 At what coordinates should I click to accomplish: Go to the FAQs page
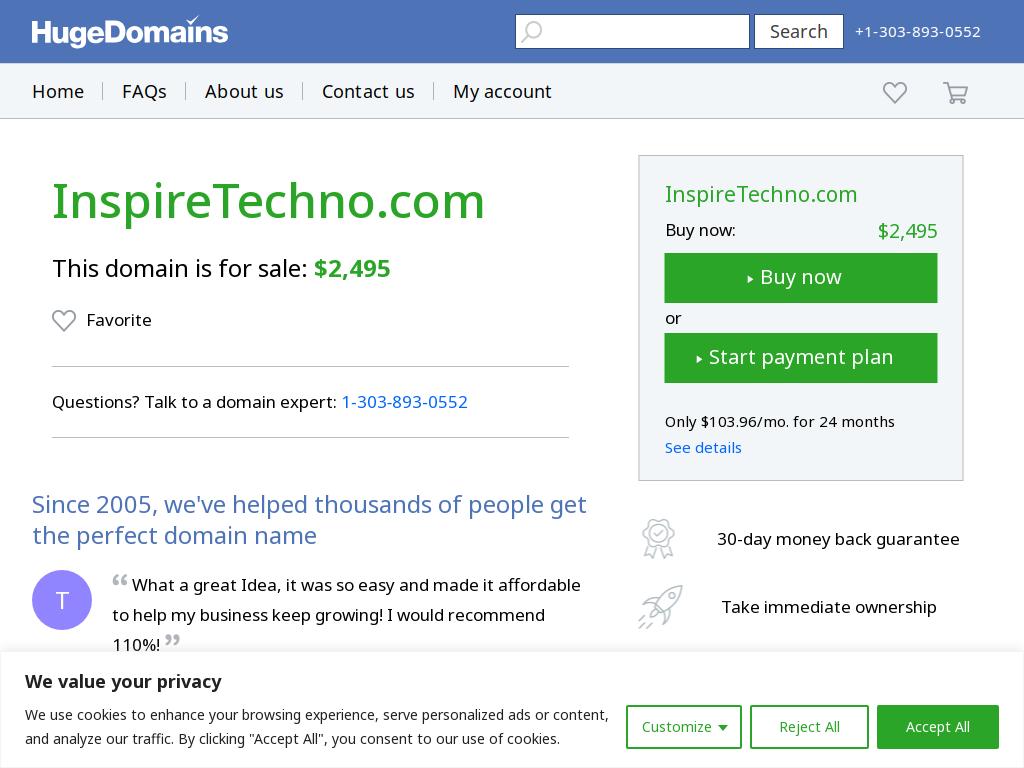pos(144,91)
